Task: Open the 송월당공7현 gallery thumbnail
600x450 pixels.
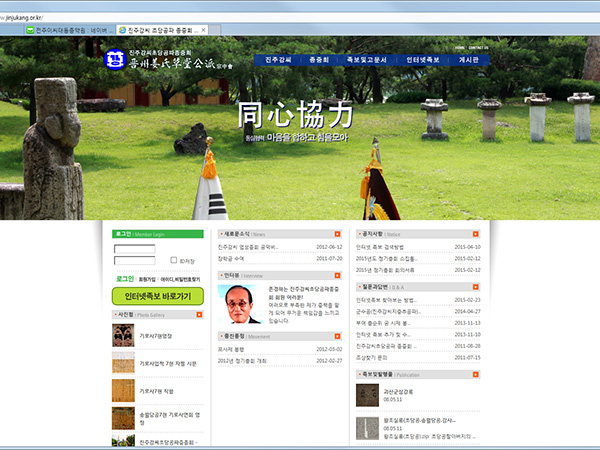Action: tap(123, 418)
